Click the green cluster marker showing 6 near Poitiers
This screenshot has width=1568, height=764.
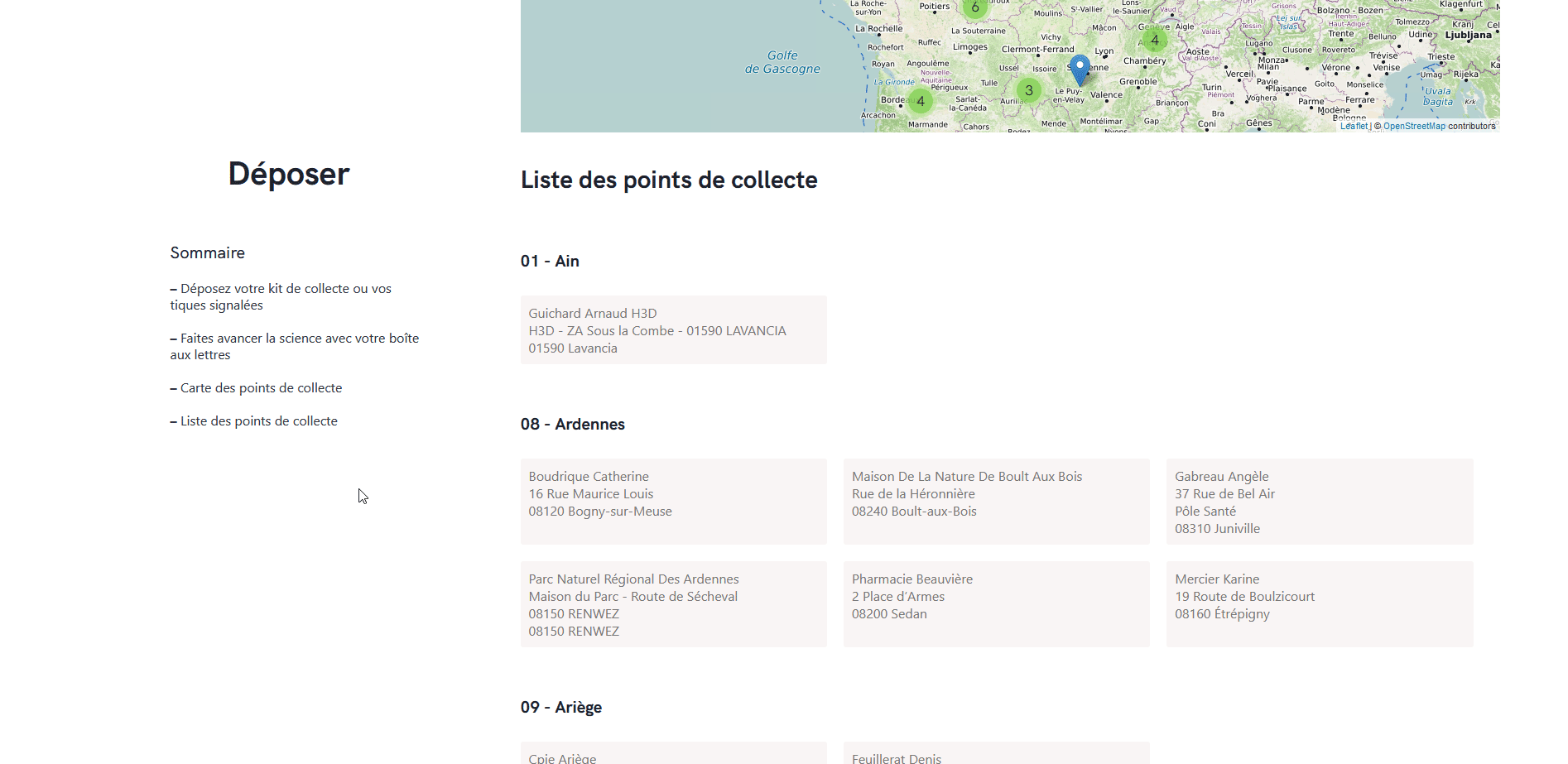974,7
